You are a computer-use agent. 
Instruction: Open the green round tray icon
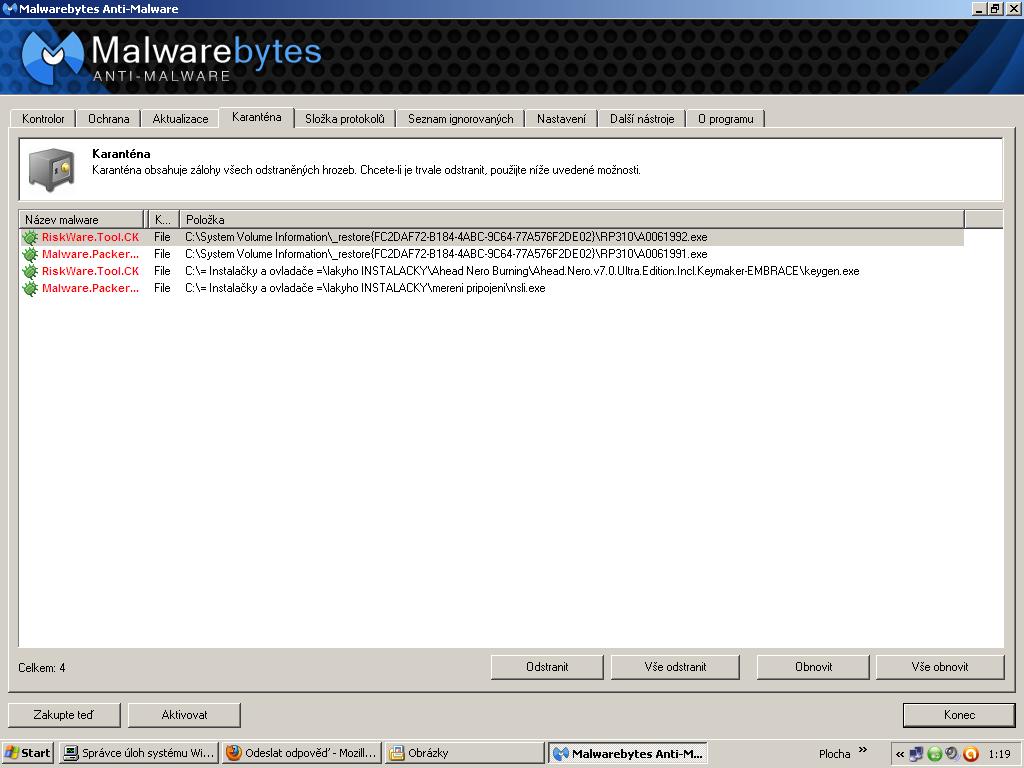click(x=935, y=754)
